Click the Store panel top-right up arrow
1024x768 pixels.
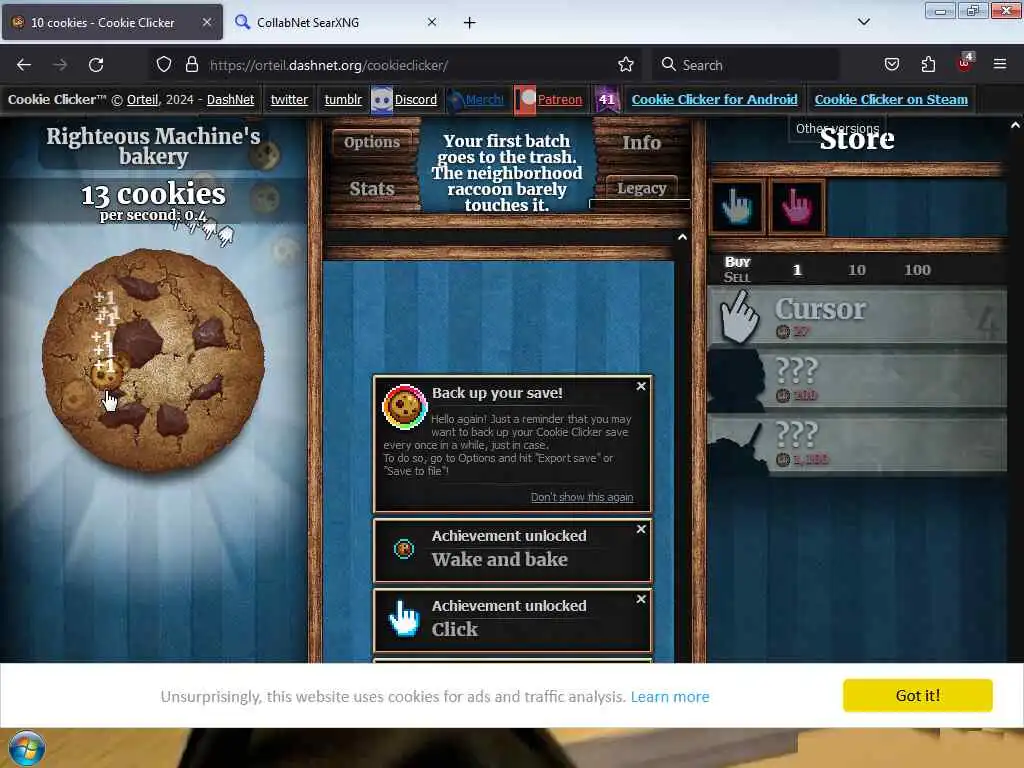point(1016,125)
